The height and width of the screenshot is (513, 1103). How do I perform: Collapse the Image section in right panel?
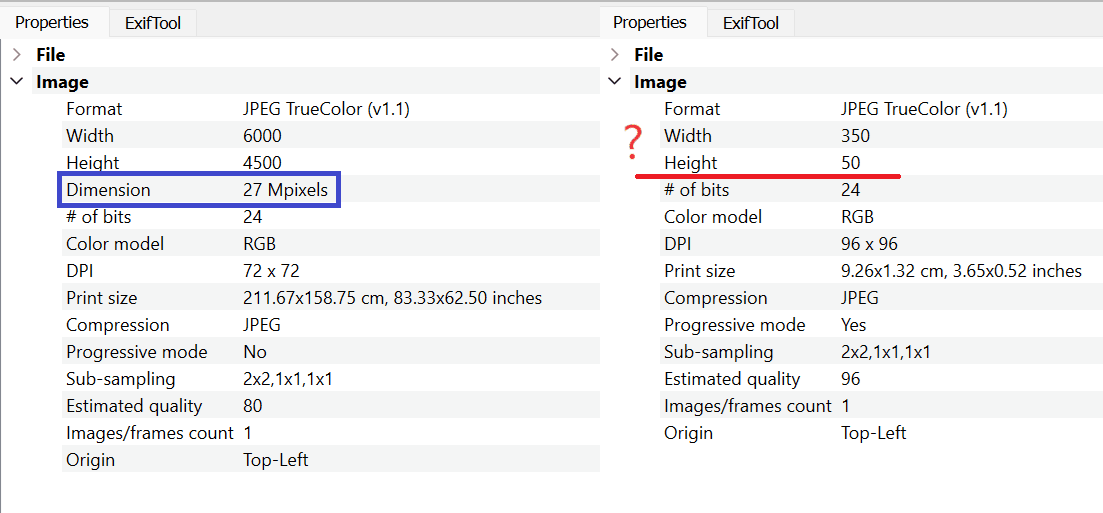pos(615,82)
